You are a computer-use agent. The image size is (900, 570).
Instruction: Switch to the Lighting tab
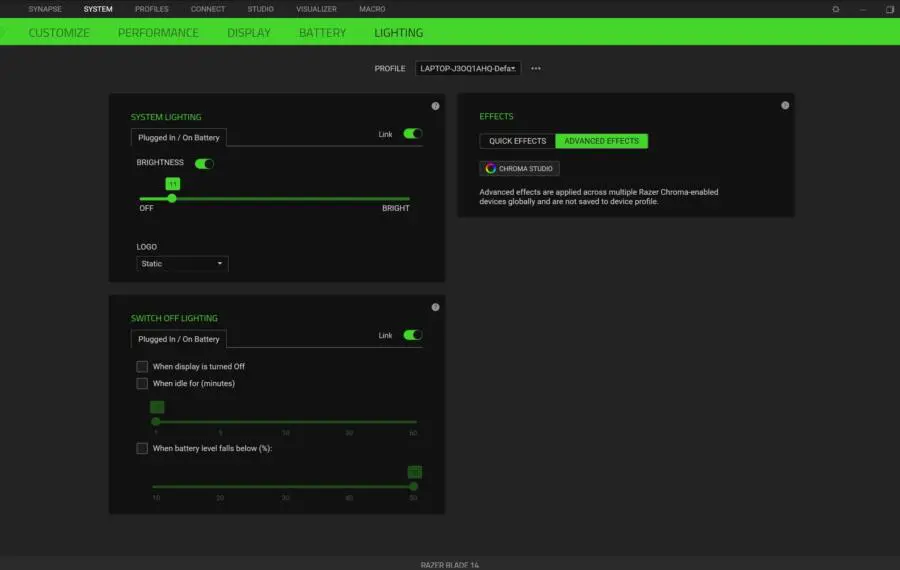pyautogui.click(x=398, y=33)
